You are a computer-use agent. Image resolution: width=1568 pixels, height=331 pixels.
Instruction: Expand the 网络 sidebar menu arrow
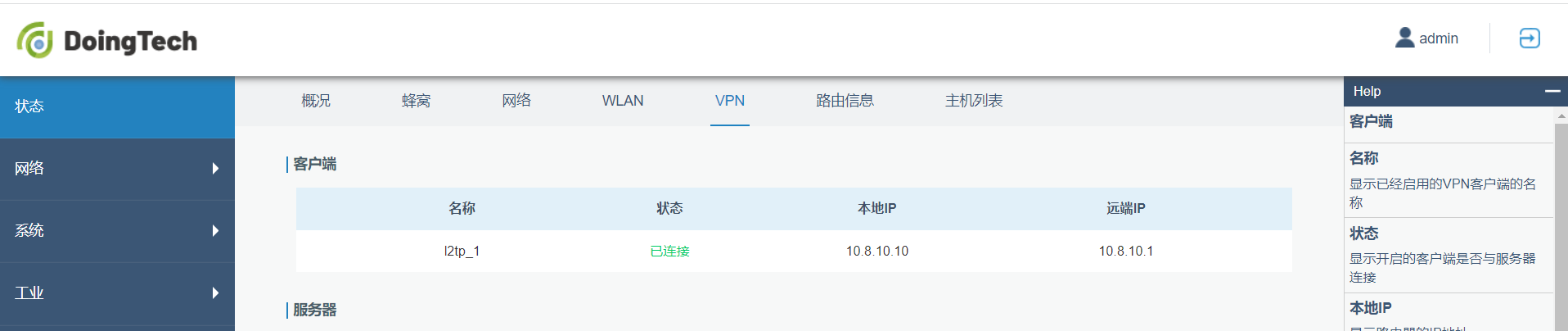coord(215,169)
